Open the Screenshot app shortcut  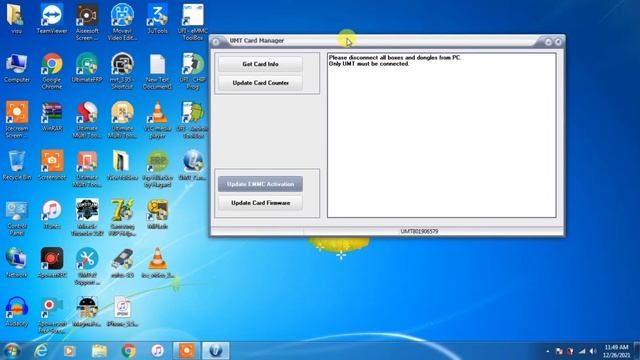(52, 166)
